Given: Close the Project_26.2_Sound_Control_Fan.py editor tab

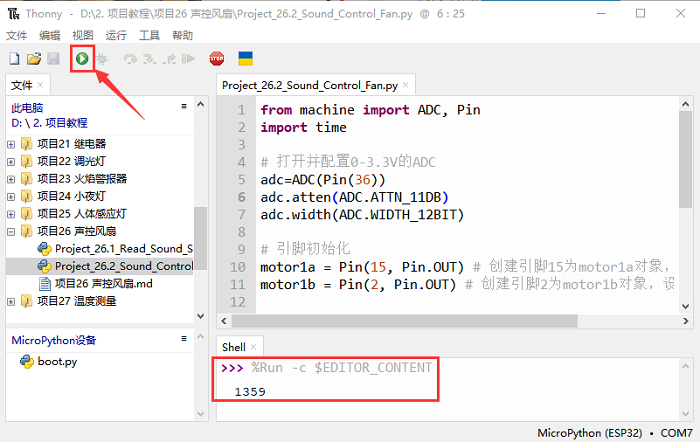Looking at the screenshot, I should point(405,86).
